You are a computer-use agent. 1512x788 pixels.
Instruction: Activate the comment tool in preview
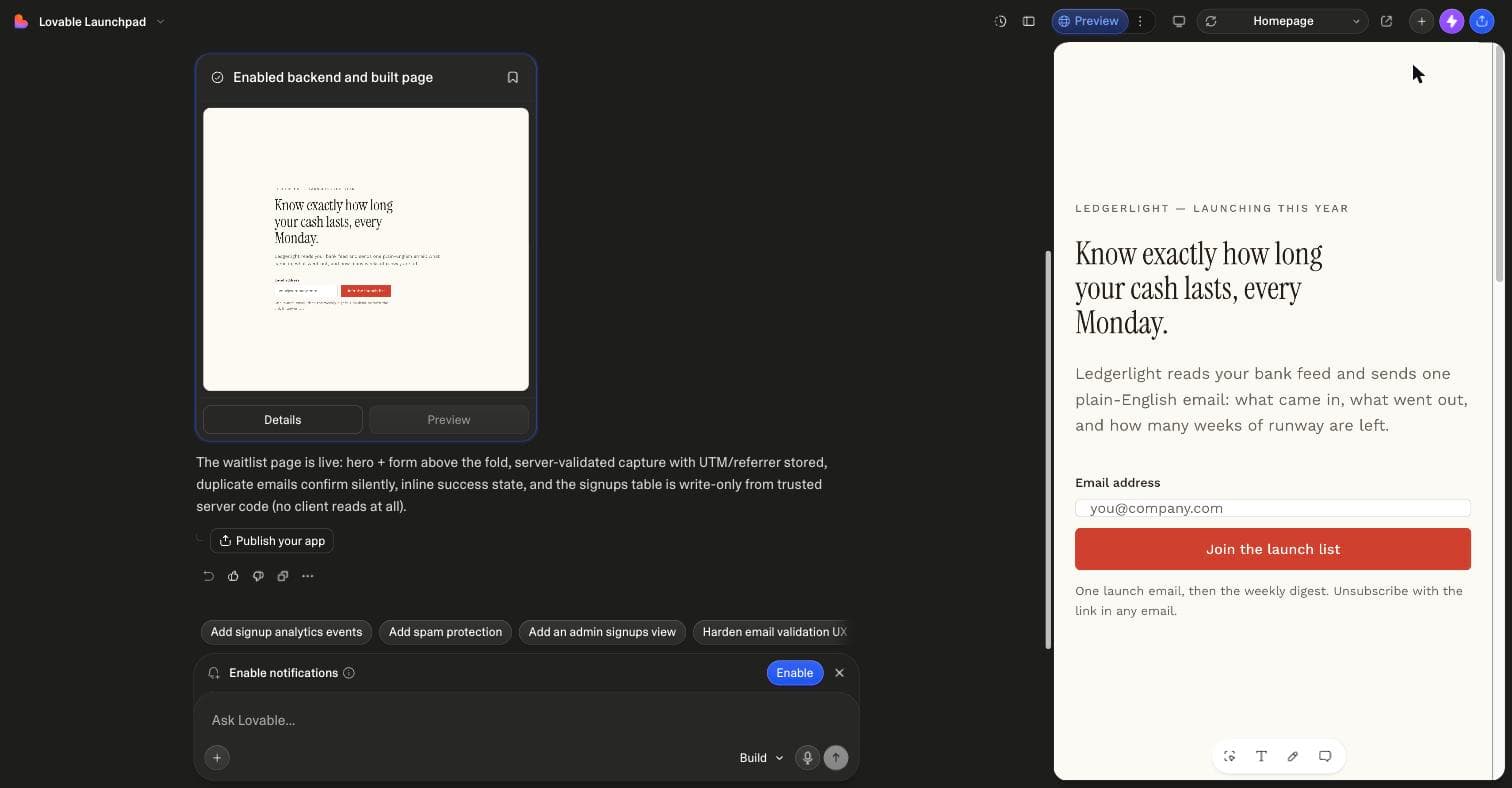click(x=1325, y=756)
